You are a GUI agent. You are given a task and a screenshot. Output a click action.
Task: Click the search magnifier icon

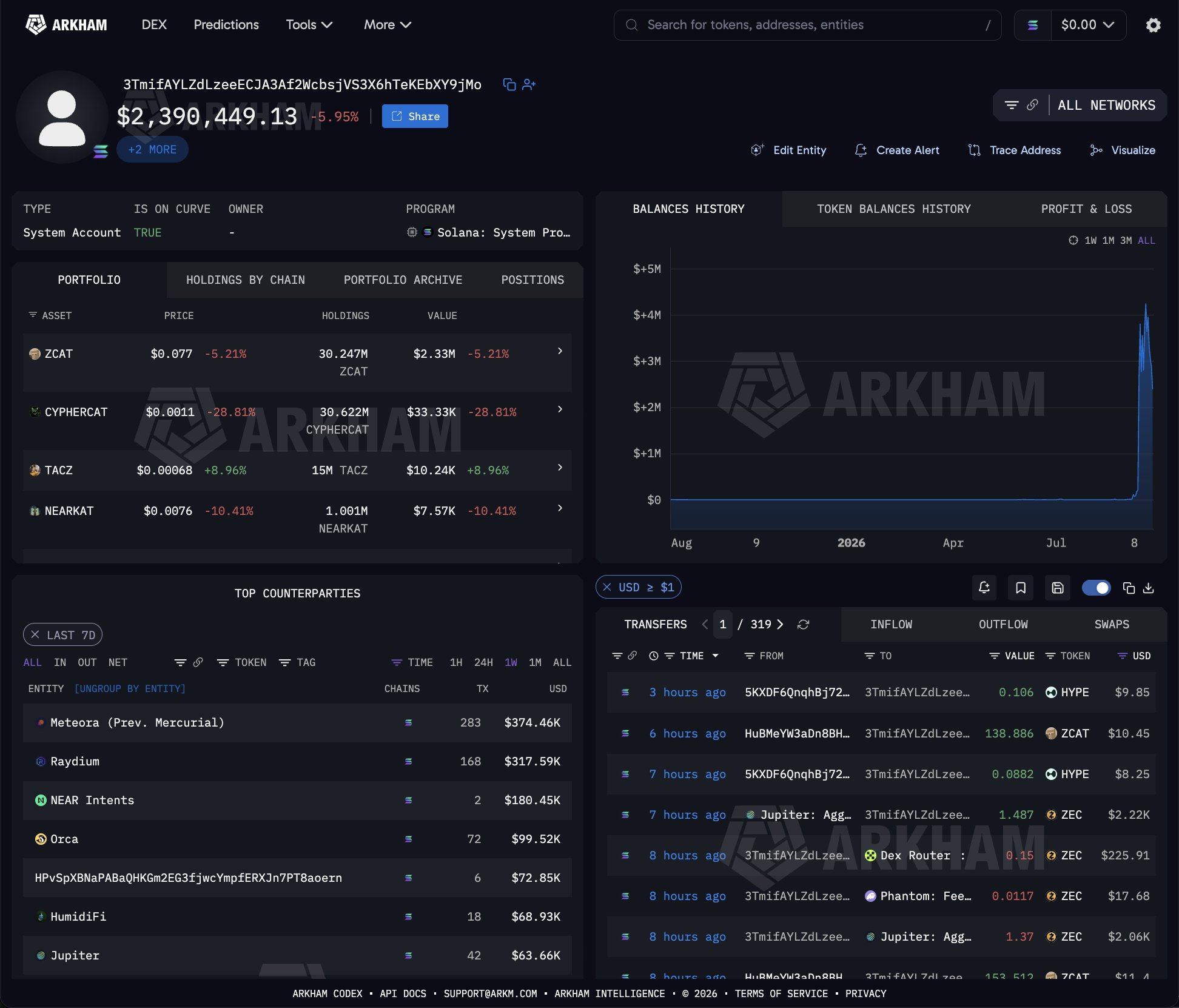click(631, 25)
